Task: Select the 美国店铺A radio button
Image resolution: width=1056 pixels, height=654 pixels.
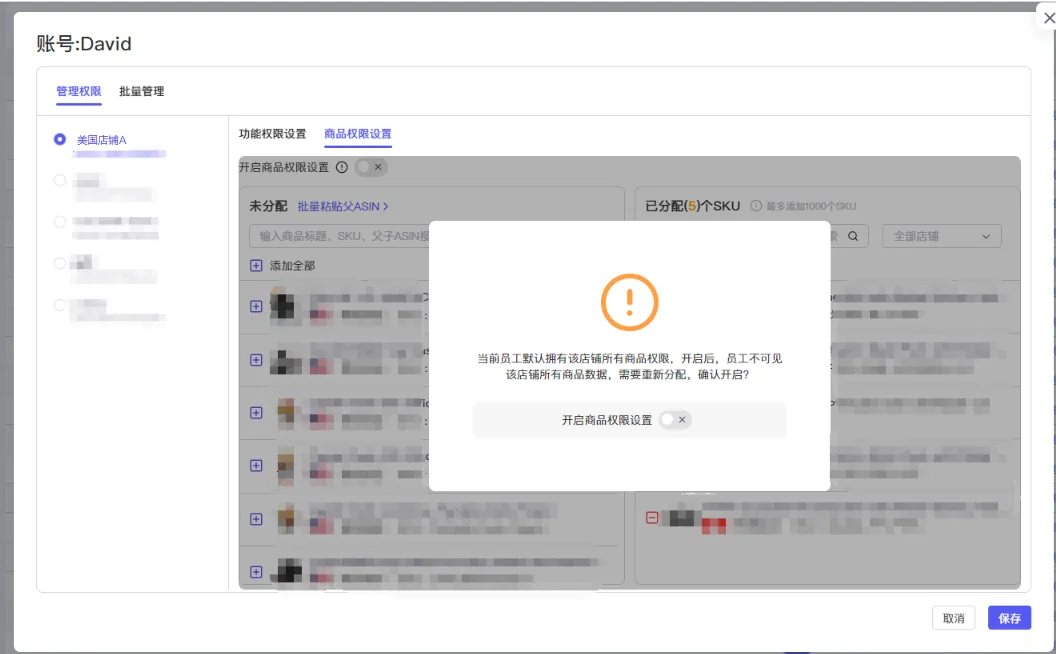Action: click(x=60, y=139)
